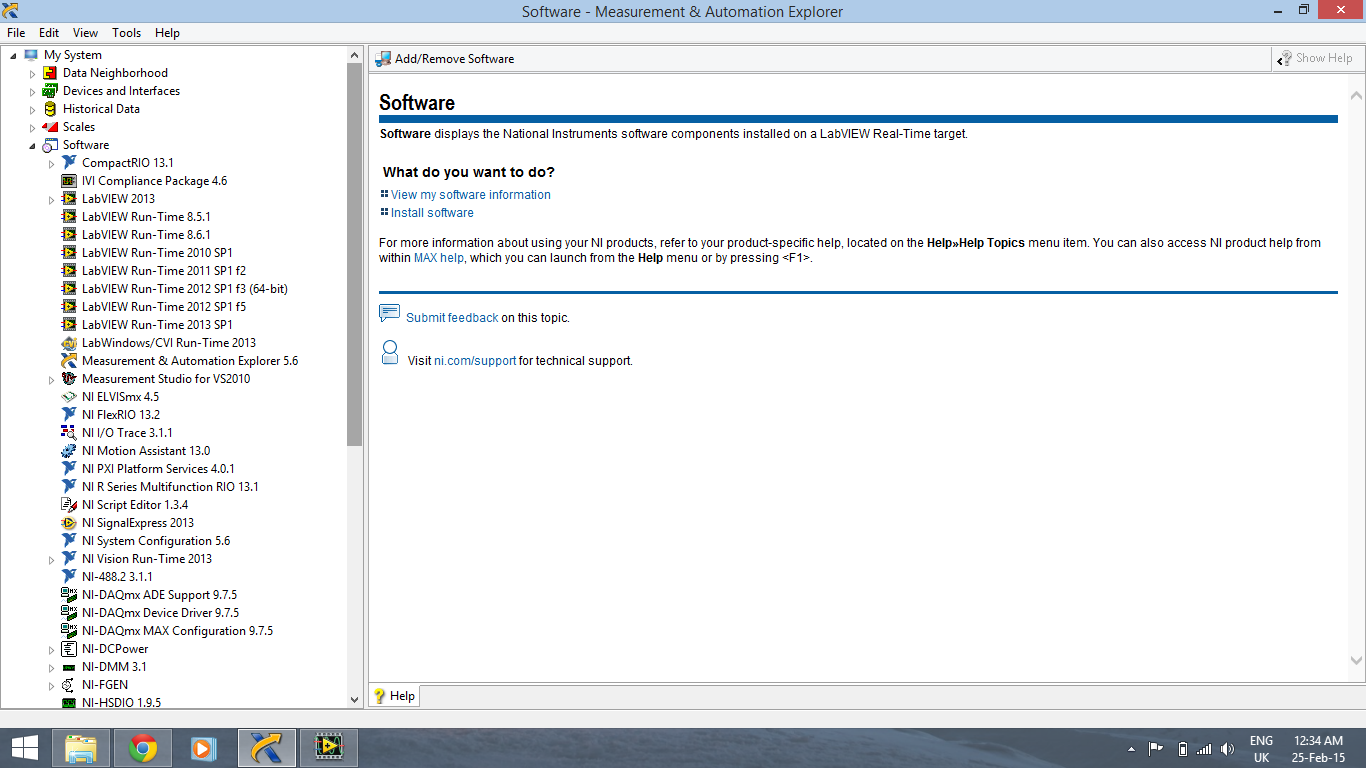Select the Help tab at bottom
Viewport: 1366px width, 768px height.
394,696
